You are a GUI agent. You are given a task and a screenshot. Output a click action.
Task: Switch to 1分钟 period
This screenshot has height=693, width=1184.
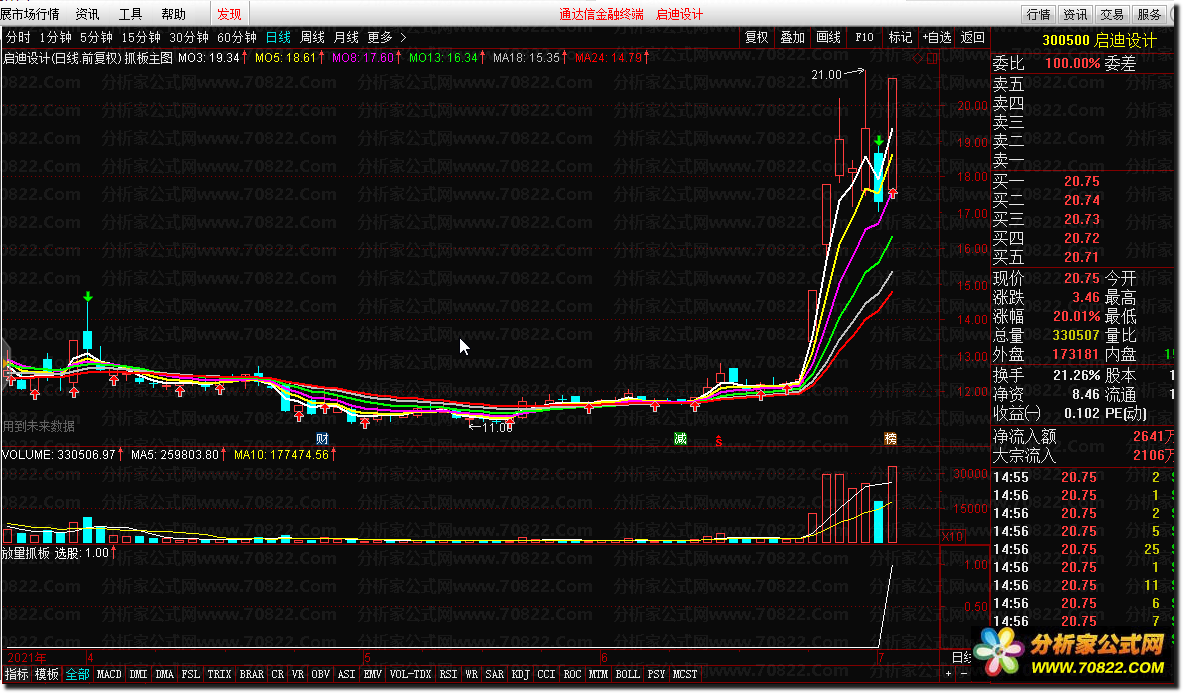point(55,37)
